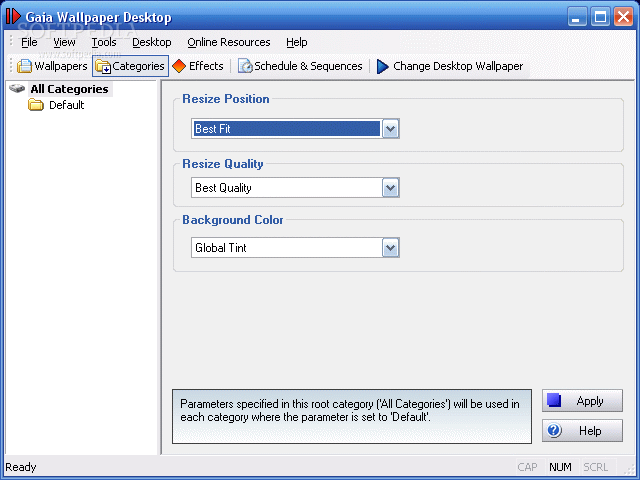This screenshot has width=640, height=480.
Task: Maximize the Gaia Wallpaper Desktop window
Action: coord(600,17)
